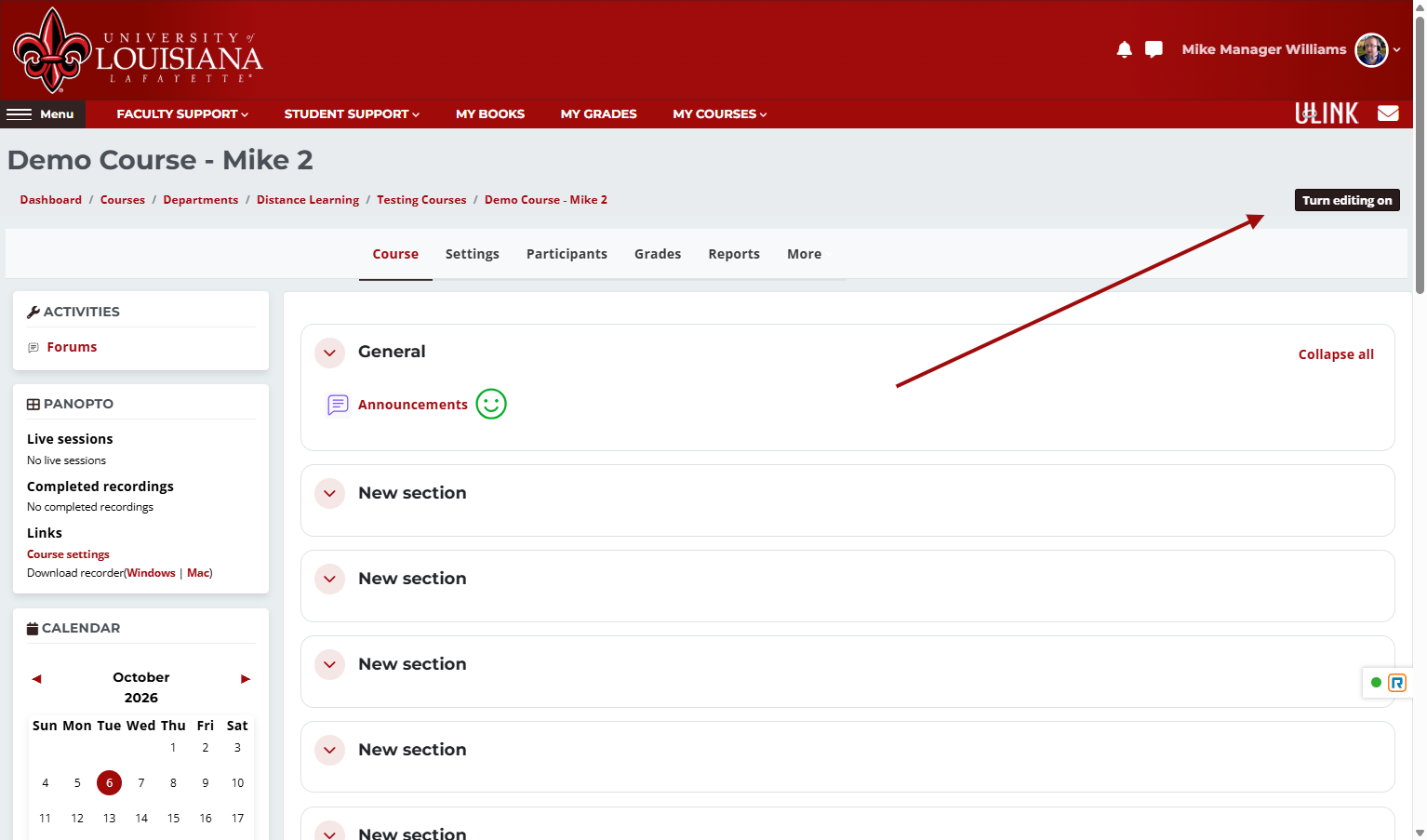
Task: Collapse the third New section chevron
Action: coord(329,665)
